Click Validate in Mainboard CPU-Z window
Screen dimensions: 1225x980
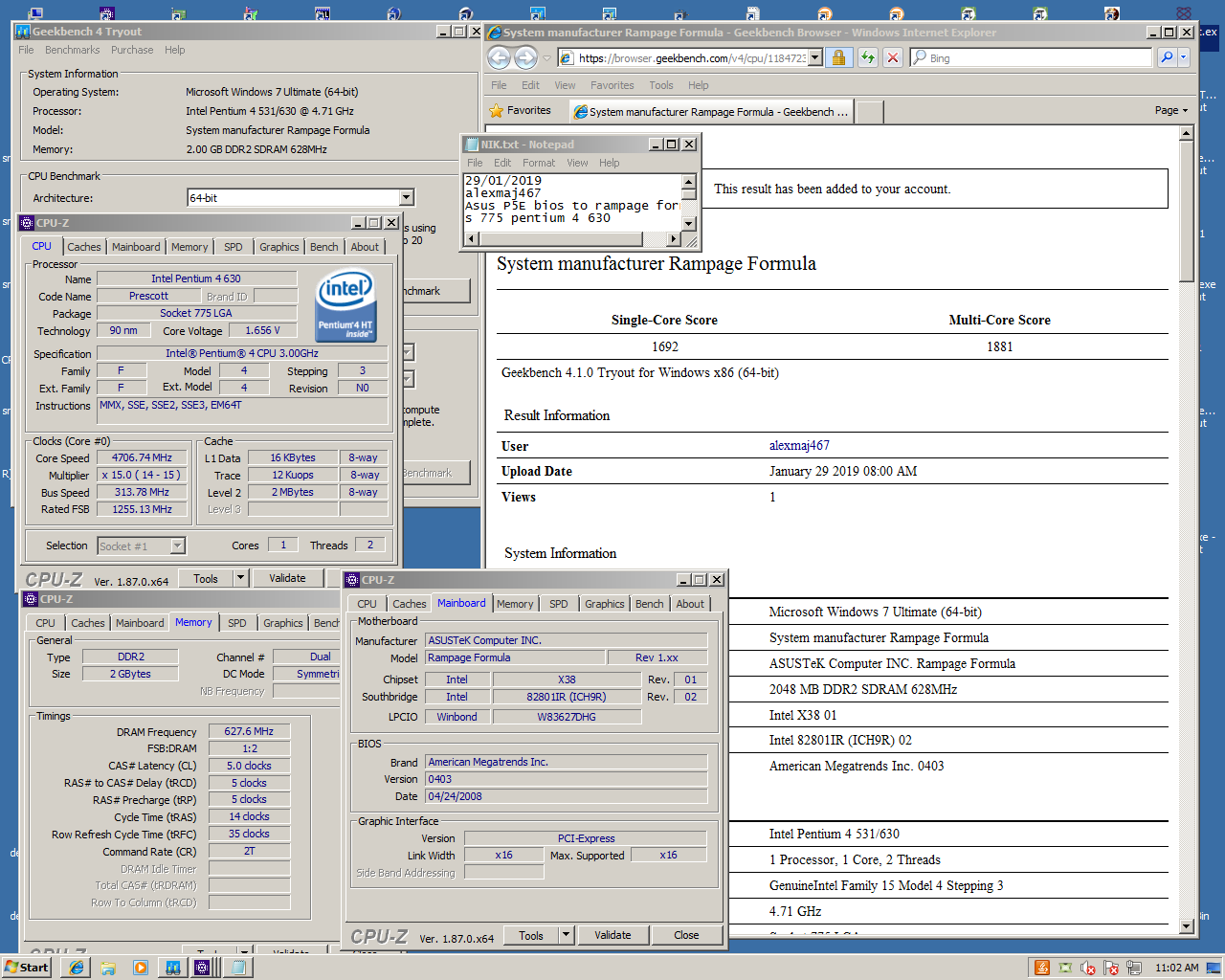pos(612,935)
